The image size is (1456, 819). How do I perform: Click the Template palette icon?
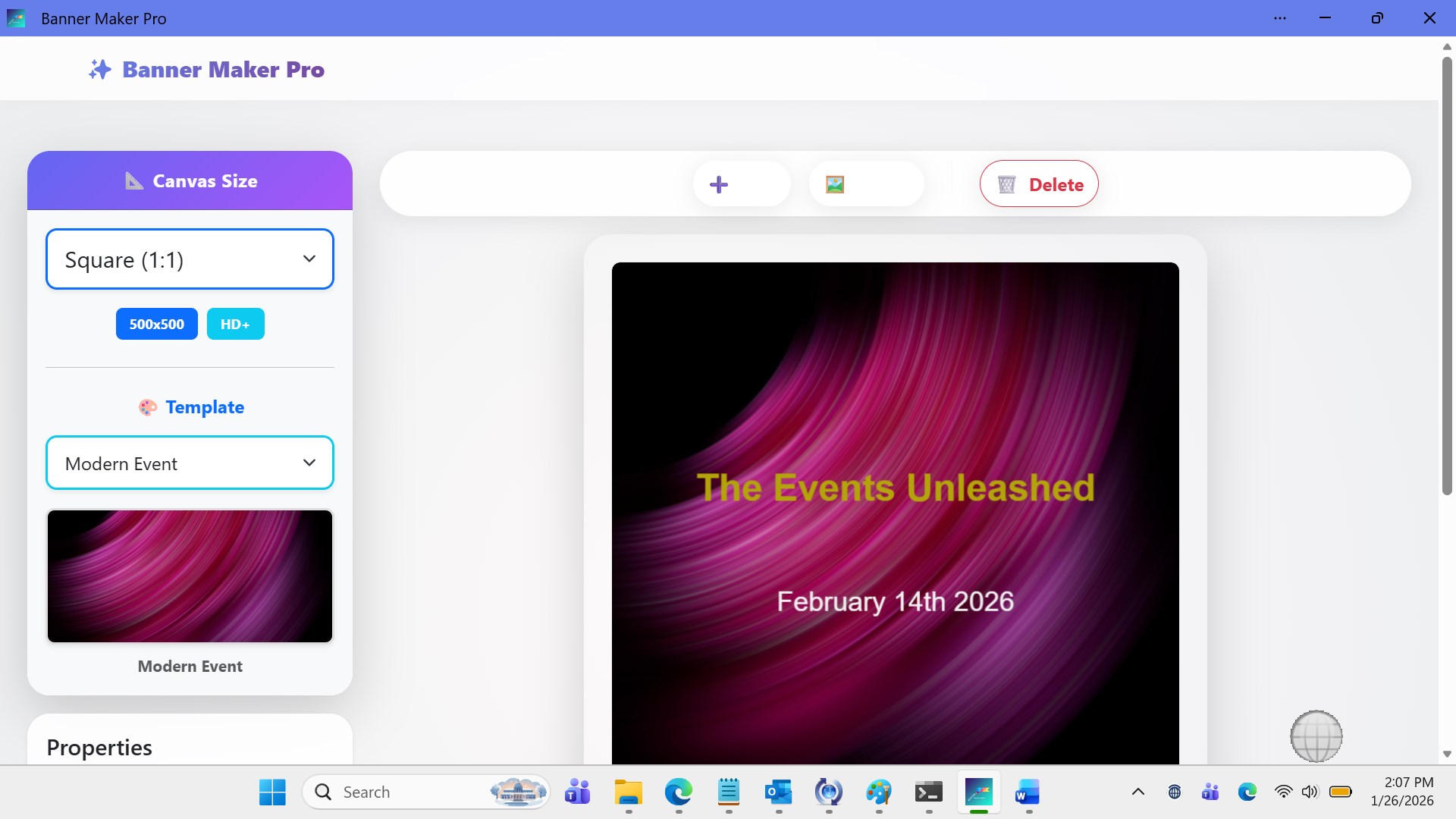(148, 407)
